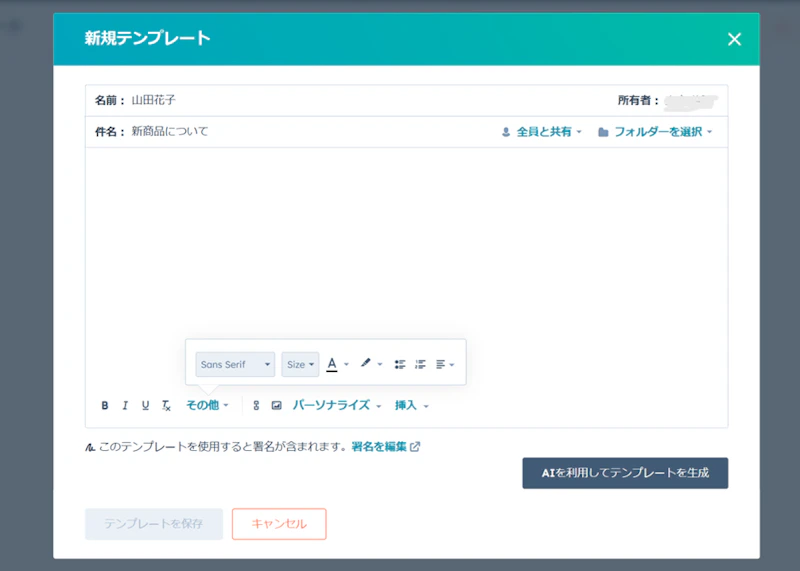Clear text formatting with Tx icon

[166, 405]
